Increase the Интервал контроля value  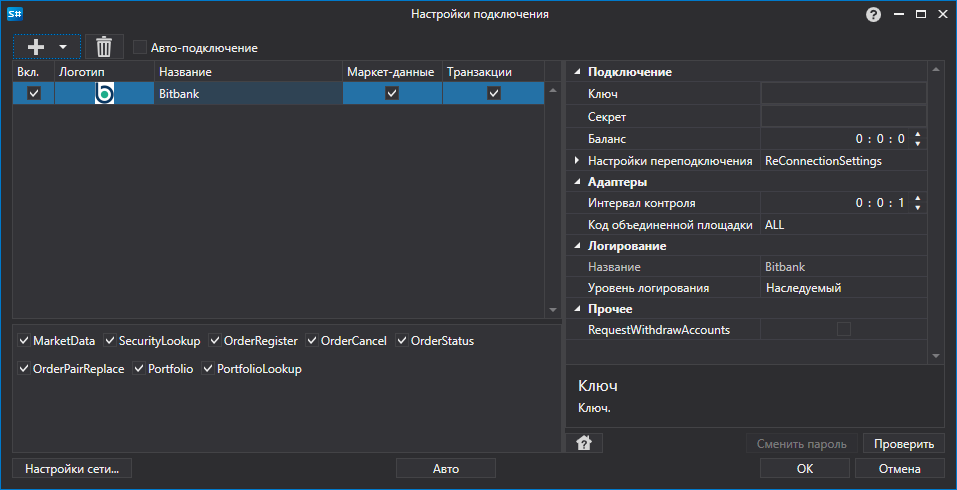tap(917, 198)
